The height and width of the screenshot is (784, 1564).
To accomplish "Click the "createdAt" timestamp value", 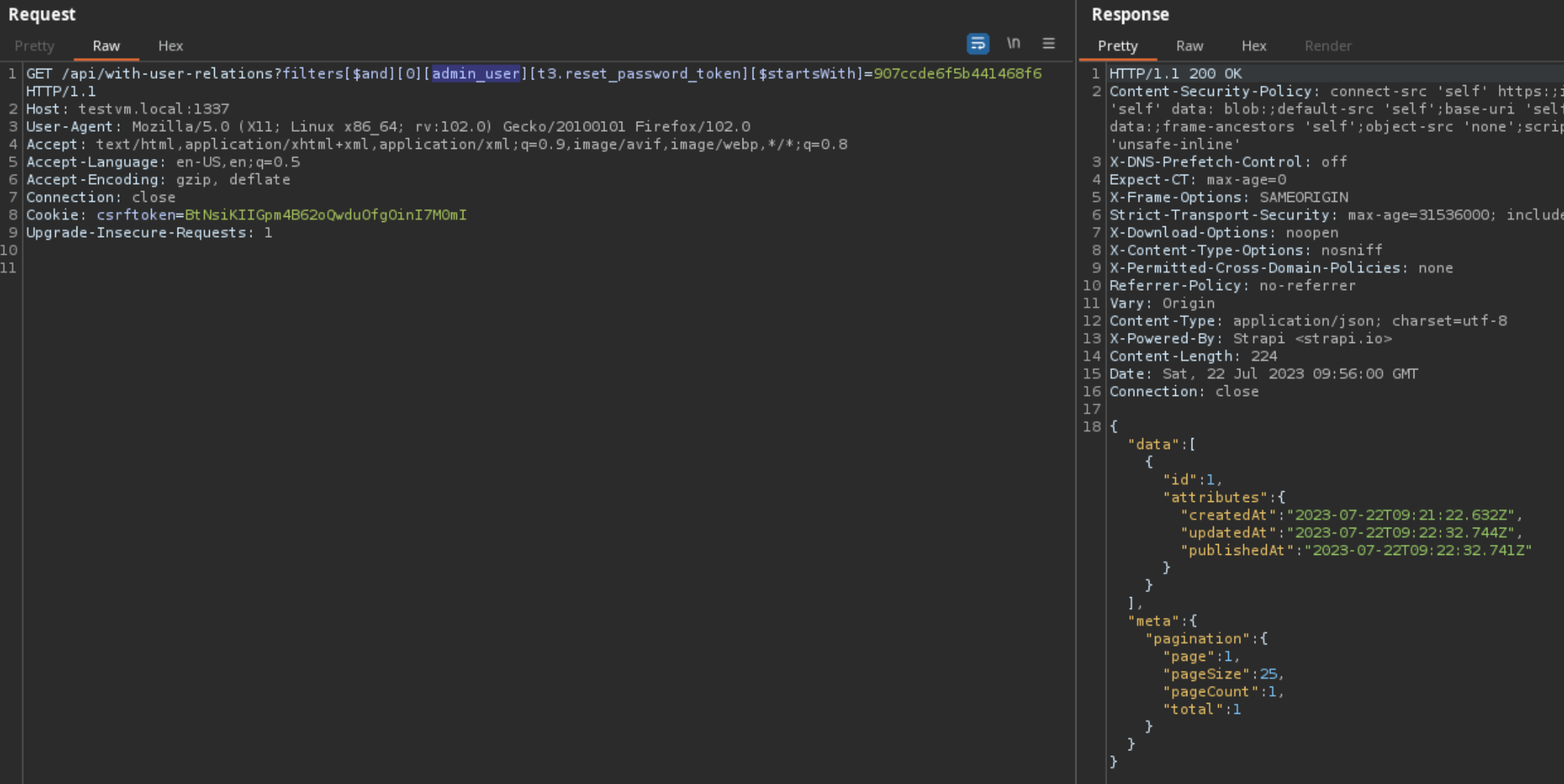I will pyautogui.click(x=1401, y=515).
